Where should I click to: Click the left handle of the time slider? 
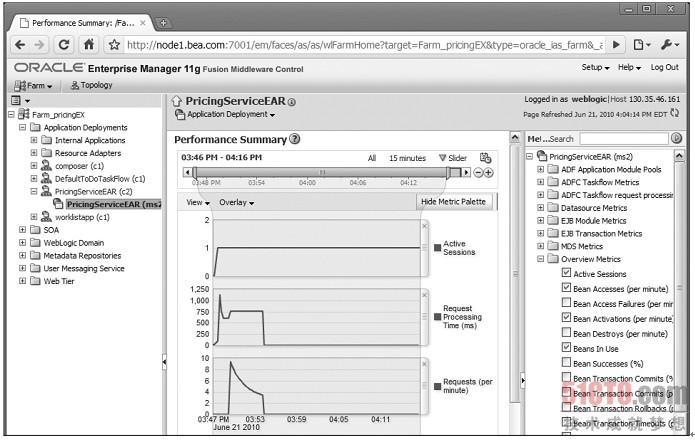click(195, 172)
